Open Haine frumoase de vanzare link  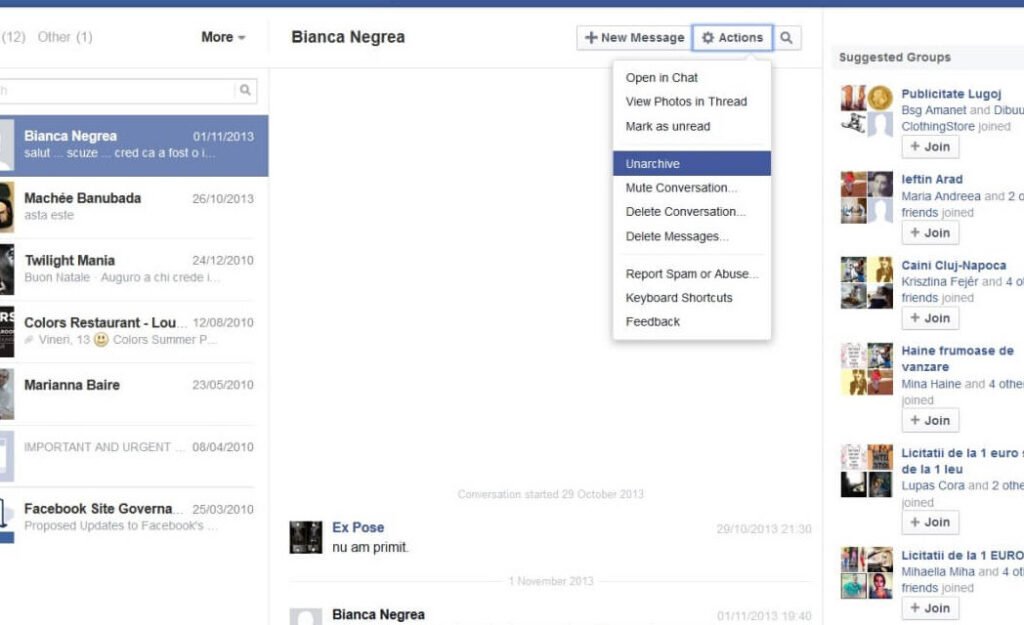click(x=957, y=359)
